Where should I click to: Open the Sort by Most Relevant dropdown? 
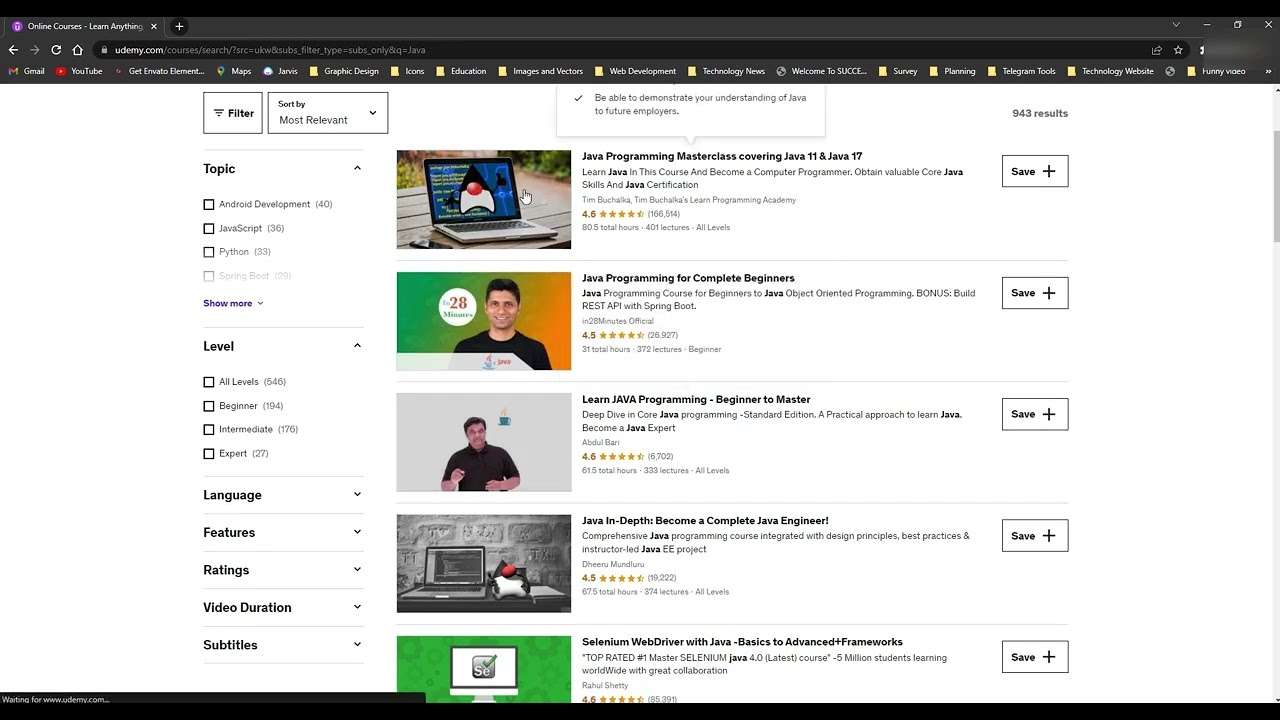[327, 113]
